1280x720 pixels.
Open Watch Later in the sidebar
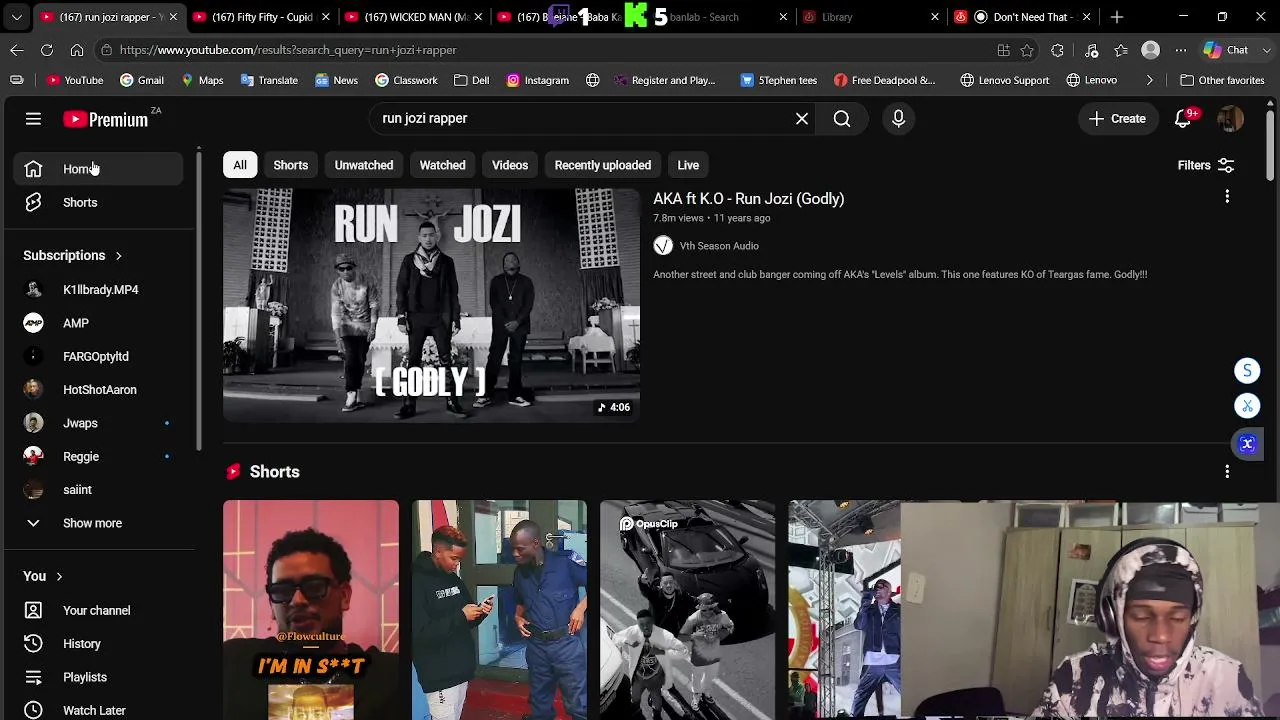98,710
